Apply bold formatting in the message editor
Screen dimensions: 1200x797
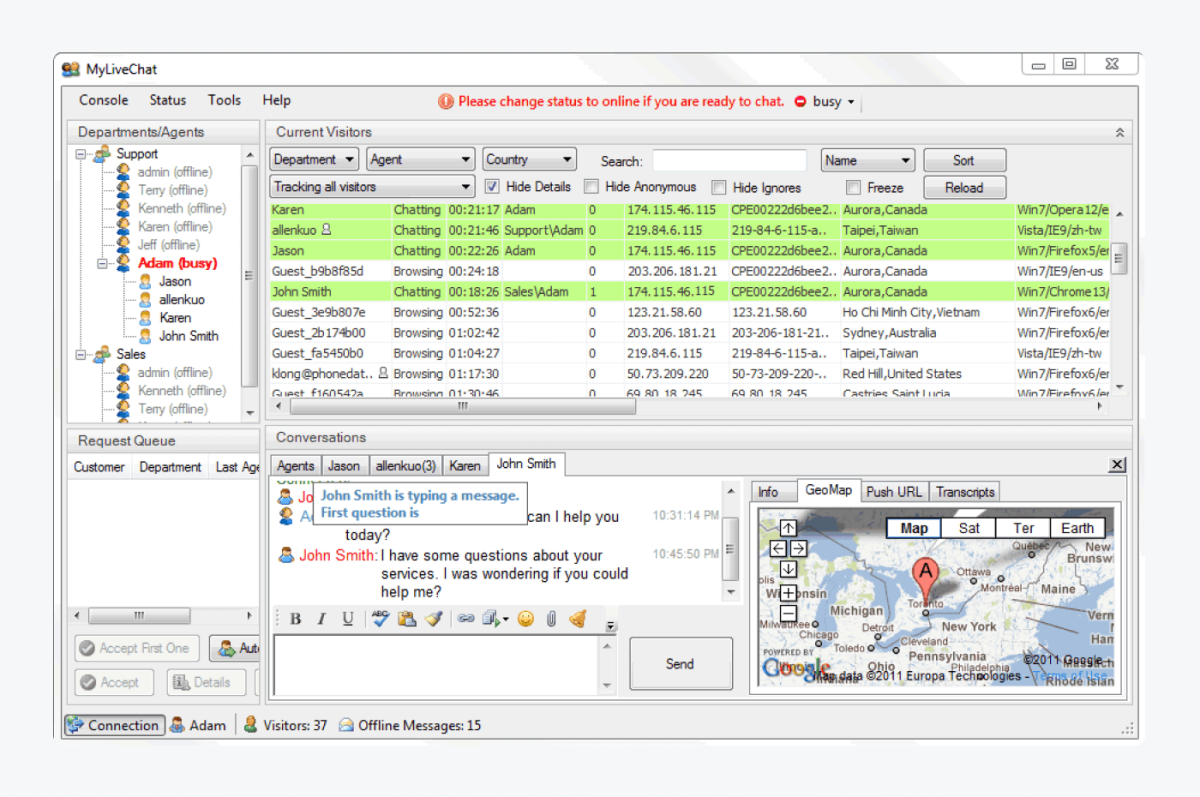coord(295,618)
